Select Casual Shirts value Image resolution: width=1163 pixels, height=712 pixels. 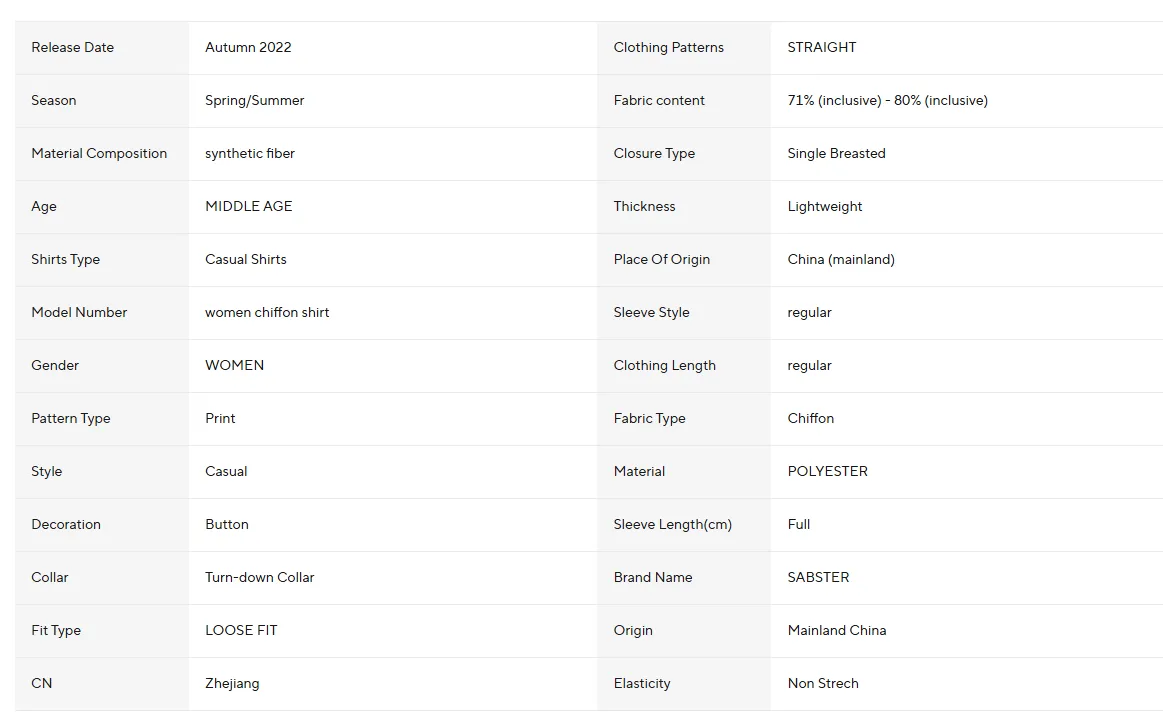(246, 260)
